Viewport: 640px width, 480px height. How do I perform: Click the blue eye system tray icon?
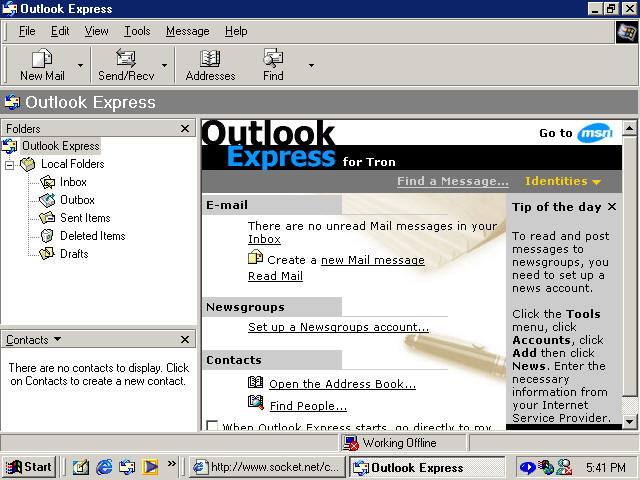(528, 467)
